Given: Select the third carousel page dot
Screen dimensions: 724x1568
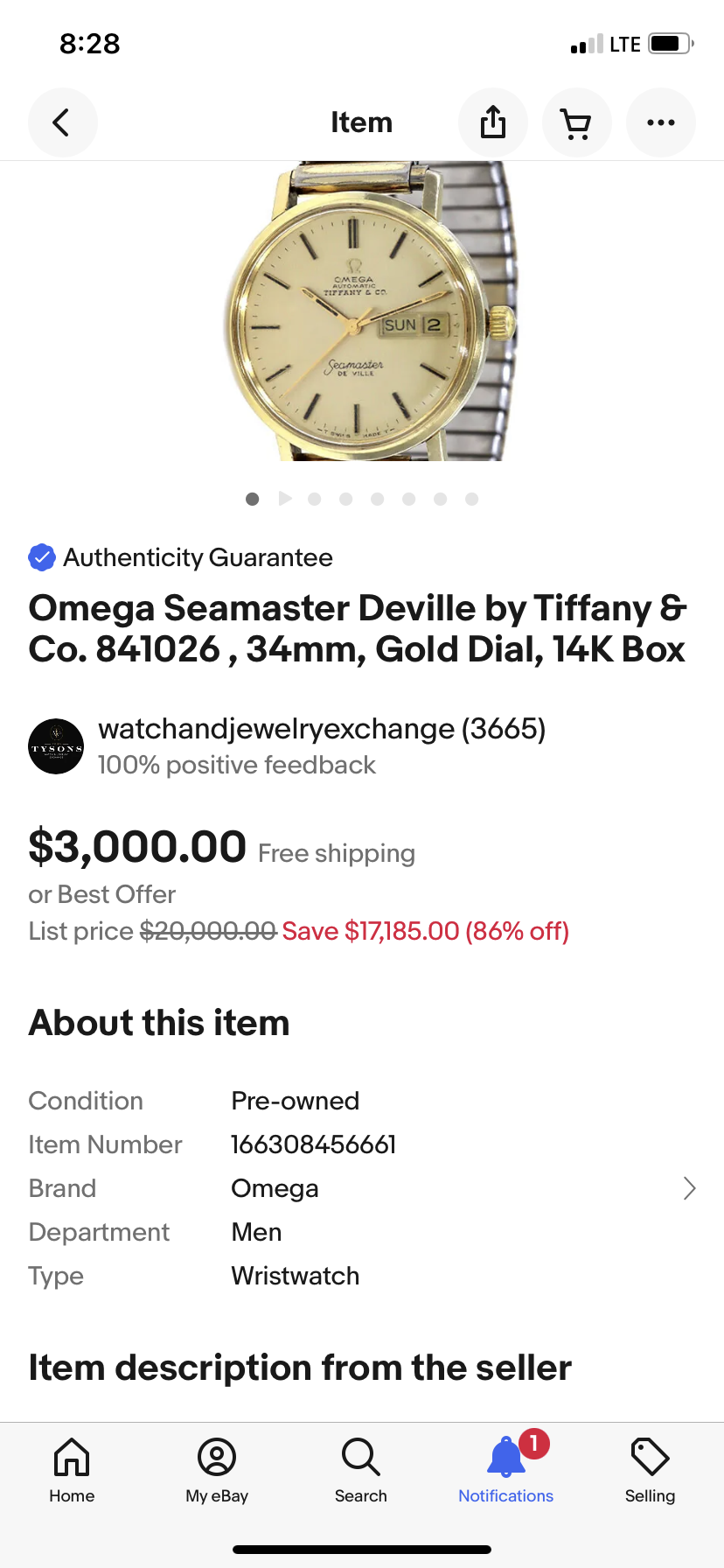Looking at the screenshot, I should 315,499.
